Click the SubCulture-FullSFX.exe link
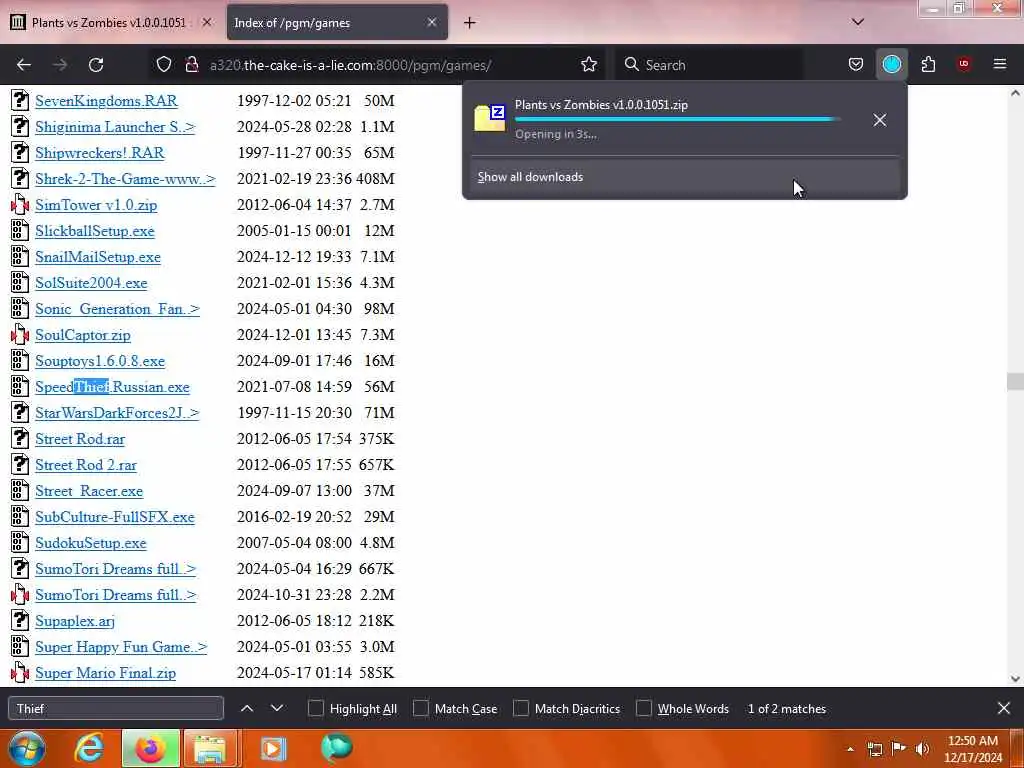 coord(115,517)
